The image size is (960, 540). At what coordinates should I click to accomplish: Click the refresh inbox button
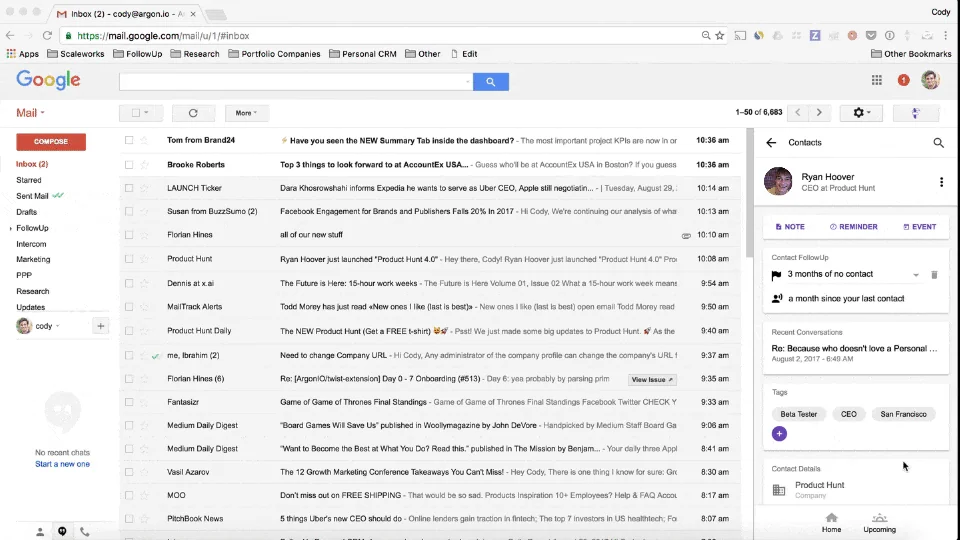click(x=193, y=113)
